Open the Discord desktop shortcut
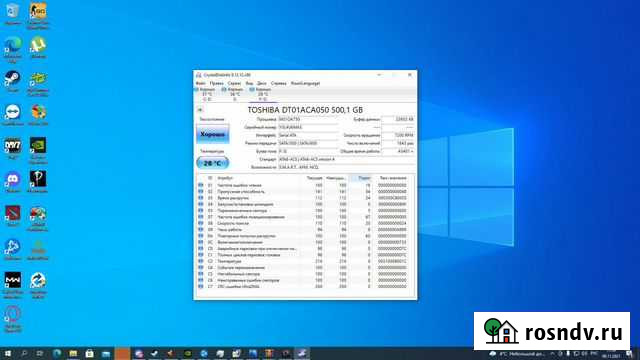The height and width of the screenshot is (360, 640). click(13, 182)
